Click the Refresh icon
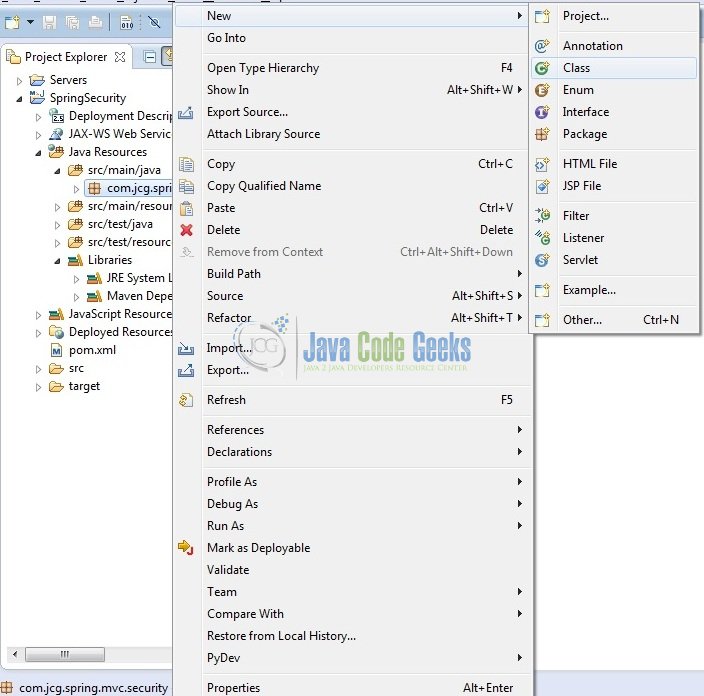The image size is (704, 696). [x=186, y=400]
